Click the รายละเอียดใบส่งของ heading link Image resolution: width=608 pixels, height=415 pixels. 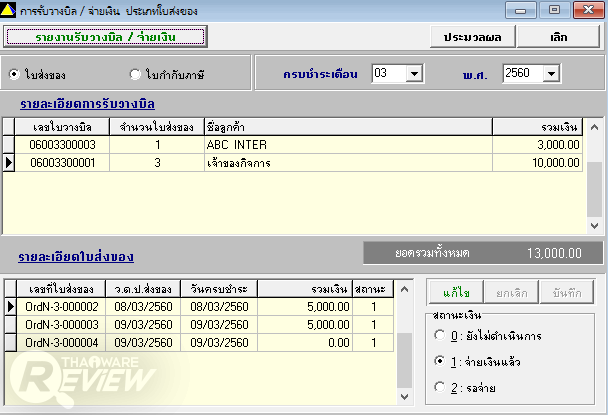pyautogui.click(x=76, y=257)
